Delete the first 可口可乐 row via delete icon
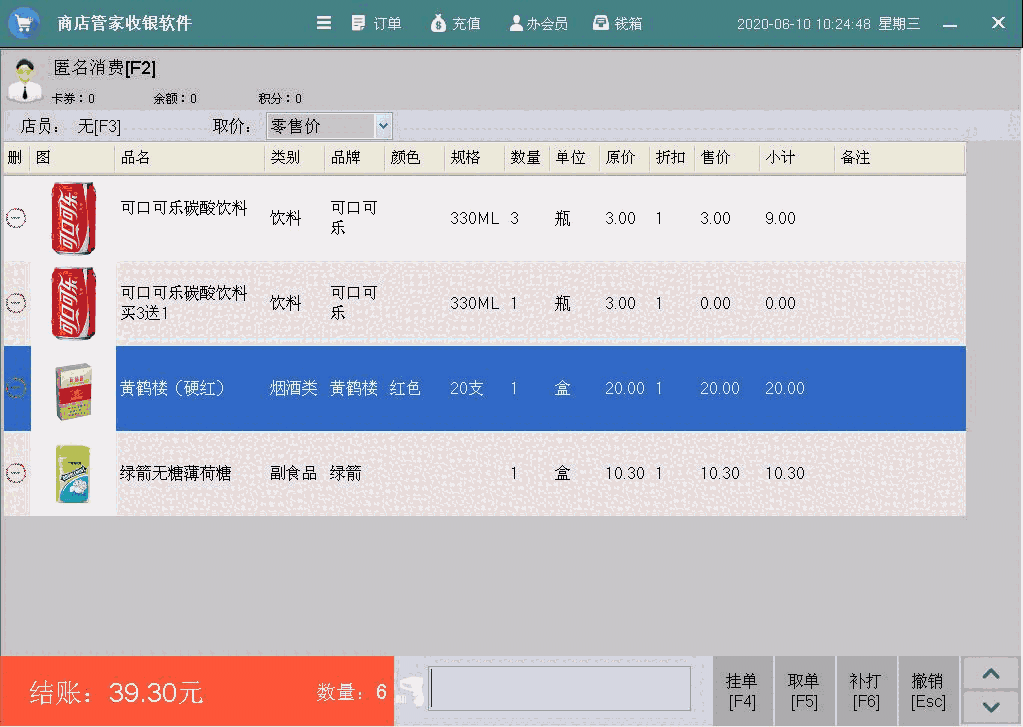1023x727 pixels. point(16,218)
